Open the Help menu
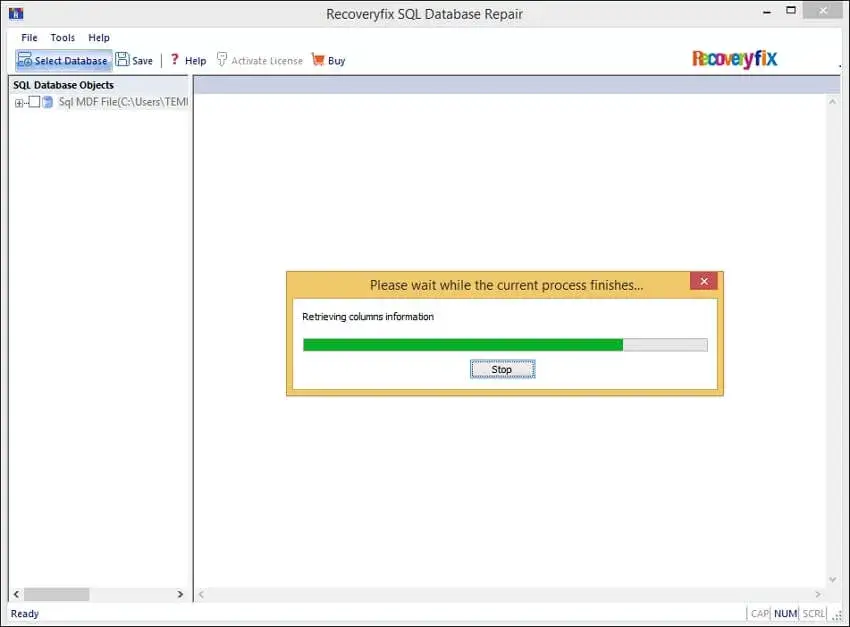Viewport: 850px width, 627px height. 99,37
